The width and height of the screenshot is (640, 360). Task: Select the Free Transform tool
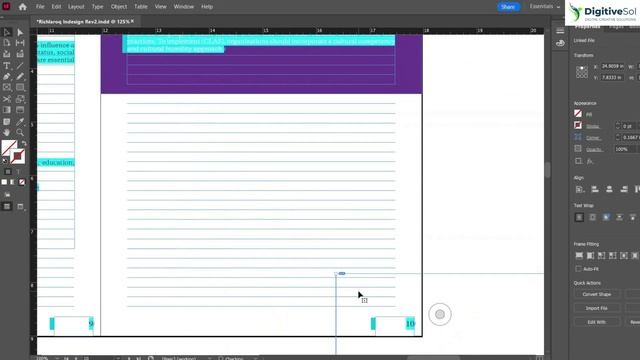20,99
